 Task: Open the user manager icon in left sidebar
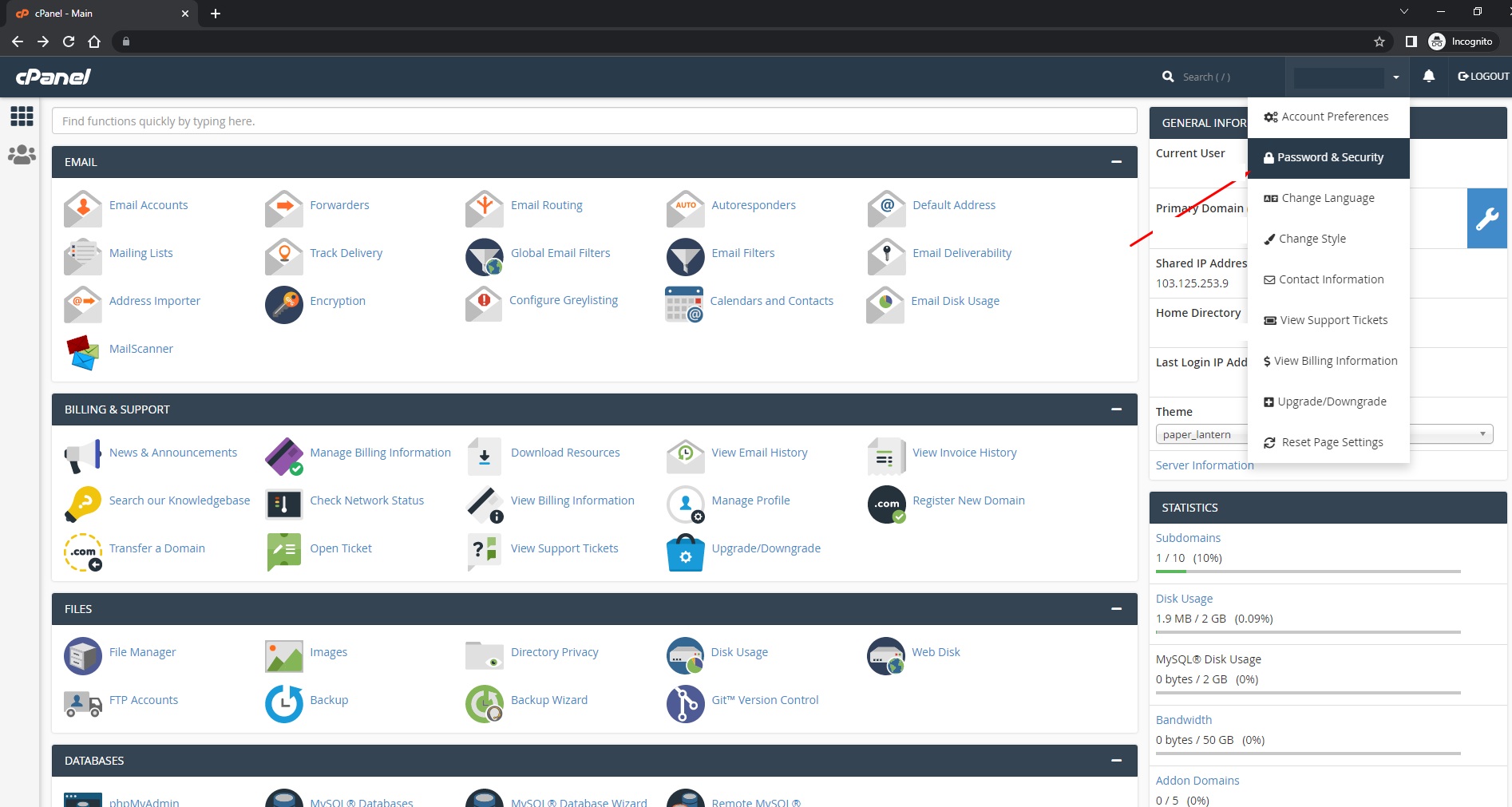(x=22, y=154)
